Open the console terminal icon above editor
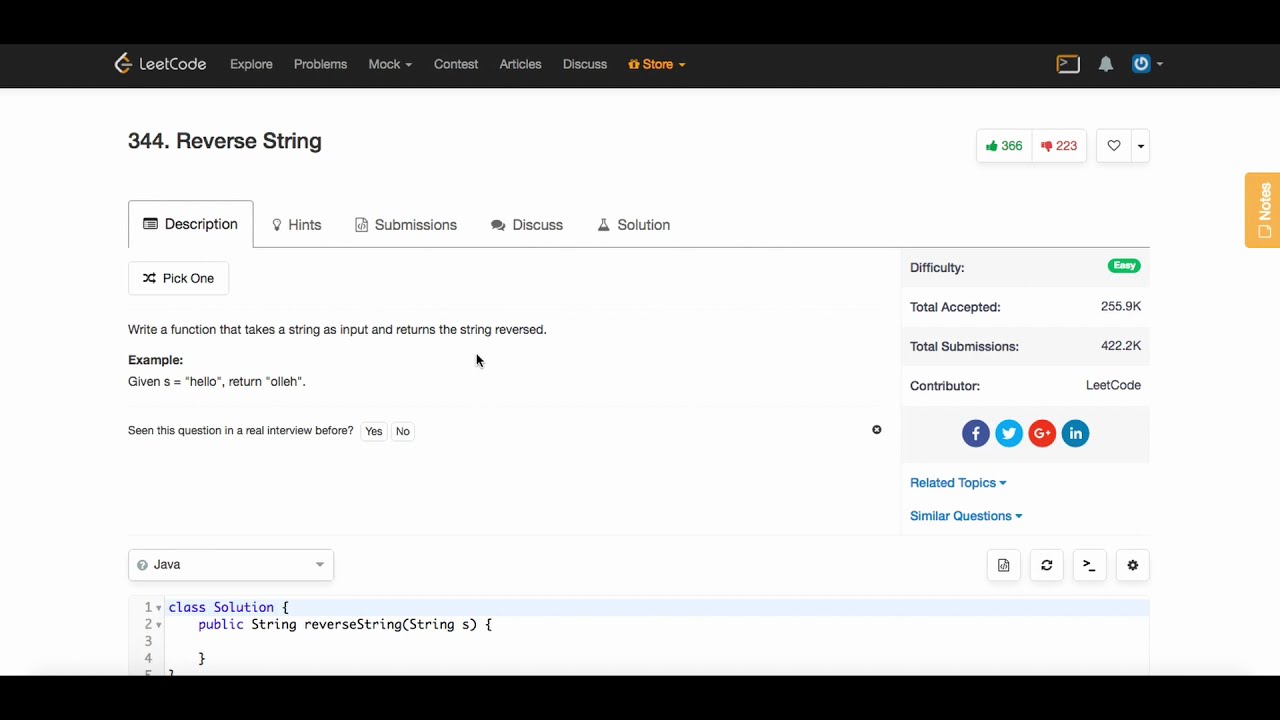This screenshot has width=1280, height=720. point(1090,565)
